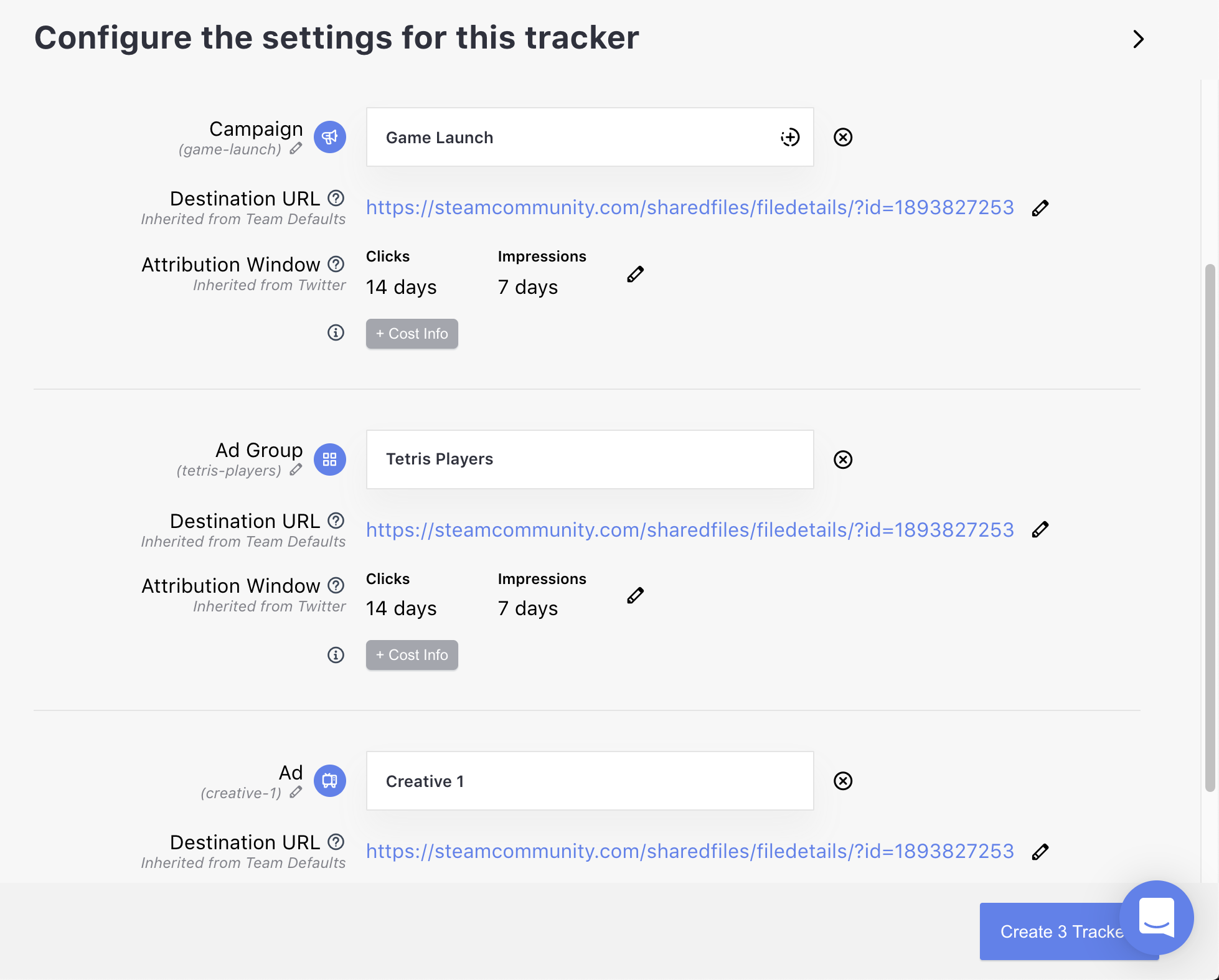Add Cost Info to the Campaign
The width and height of the screenshot is (1219, 980).
tap(412, 334)
